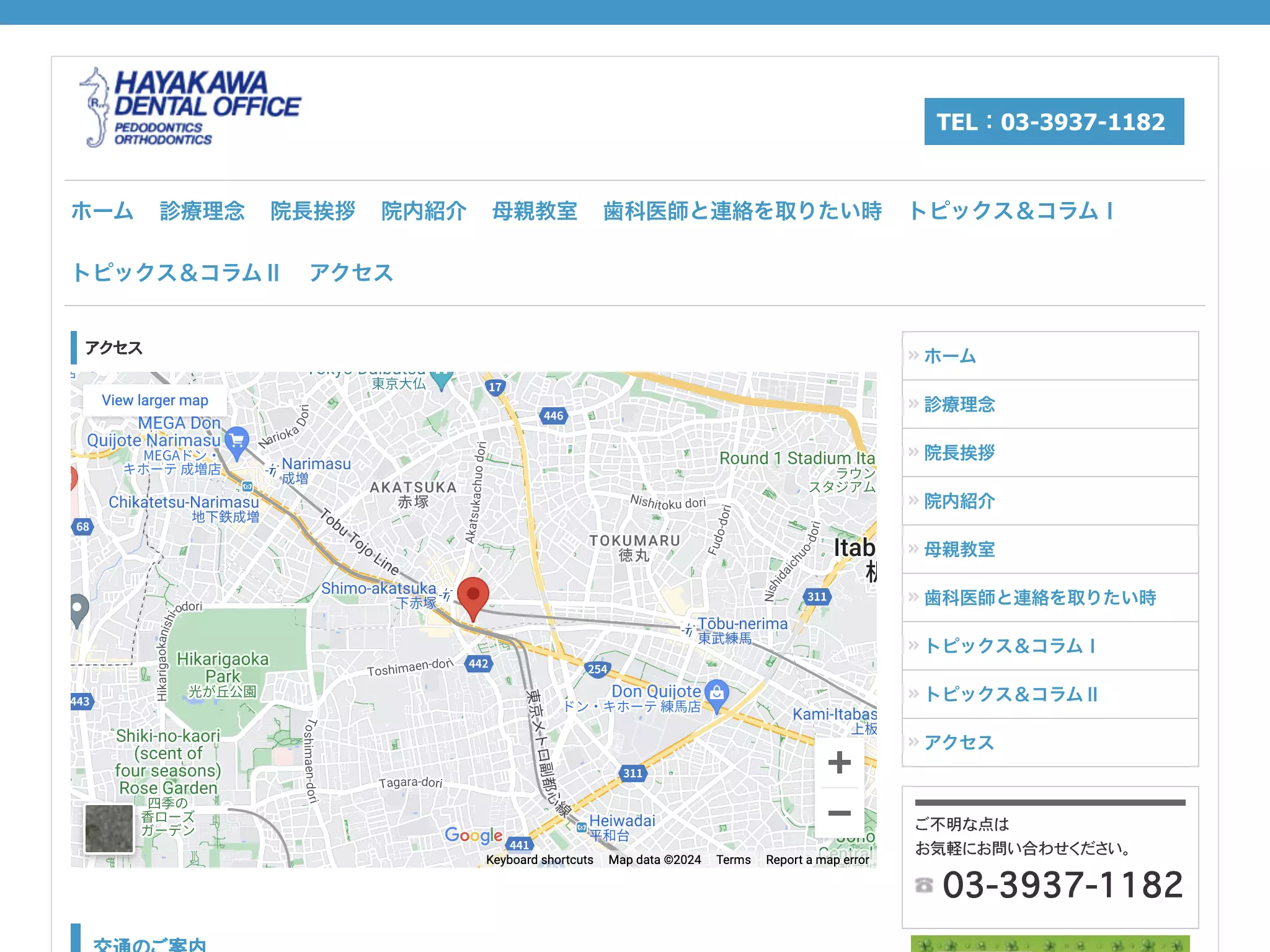Click Shimo-akatsuka station icon
This screenshot has width=1270, height=952.
tap(445, 596)
